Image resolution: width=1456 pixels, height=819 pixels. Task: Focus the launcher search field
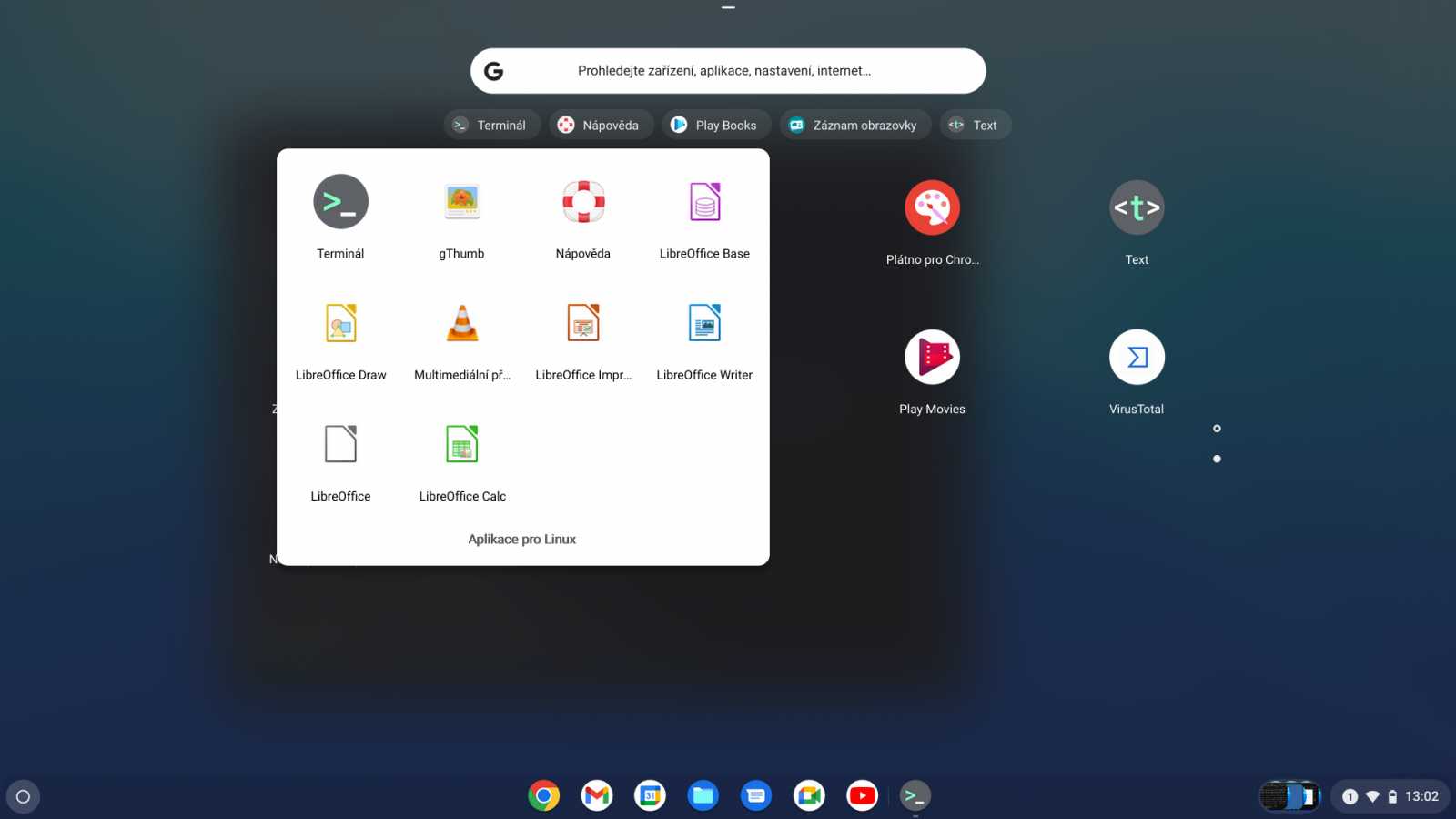728,71
